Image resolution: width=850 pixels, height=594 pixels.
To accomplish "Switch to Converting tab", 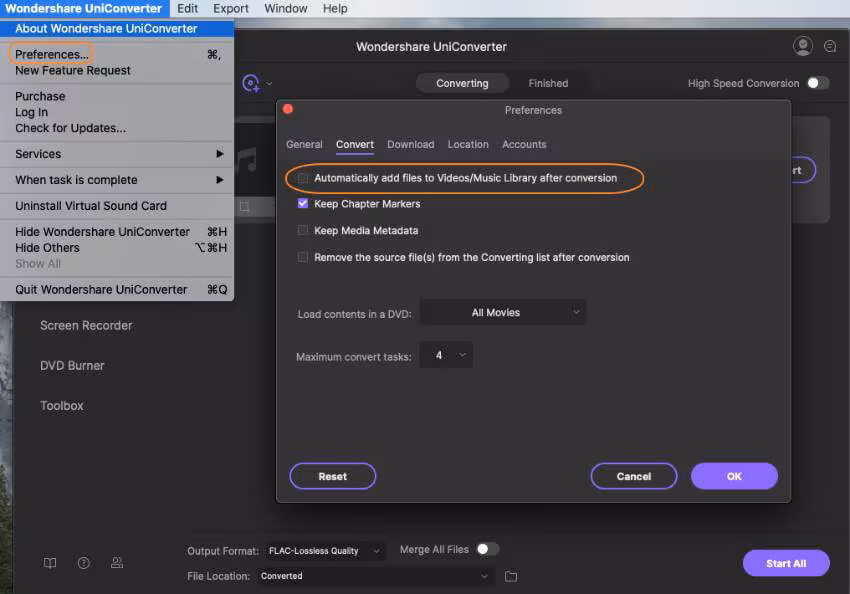I will [x=462, y=83].
